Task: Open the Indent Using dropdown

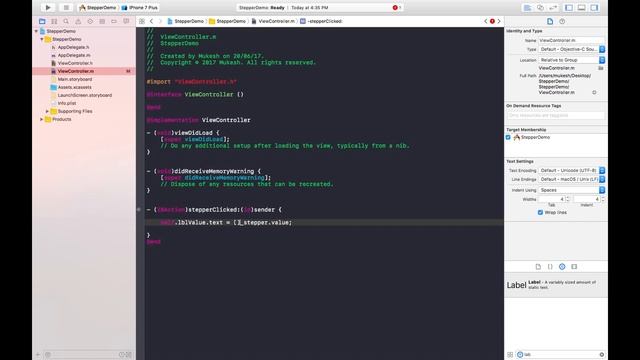Action: 571,190
